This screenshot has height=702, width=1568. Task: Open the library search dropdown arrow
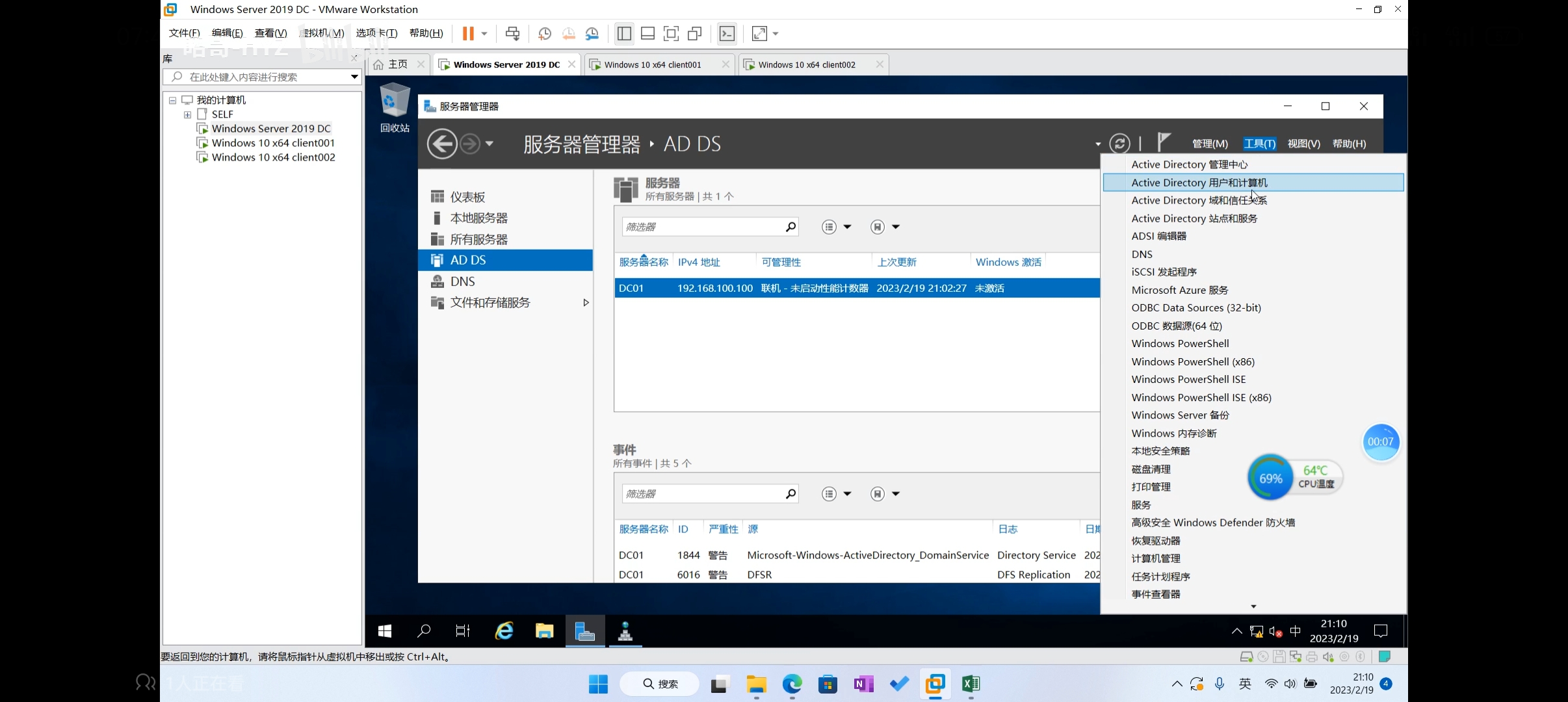point(354,77)
